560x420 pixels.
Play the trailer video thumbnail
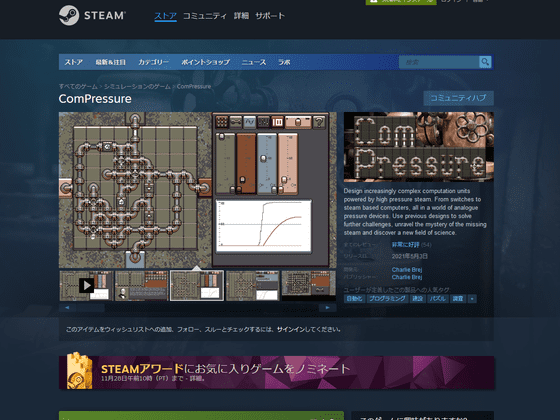click(86, 285)
